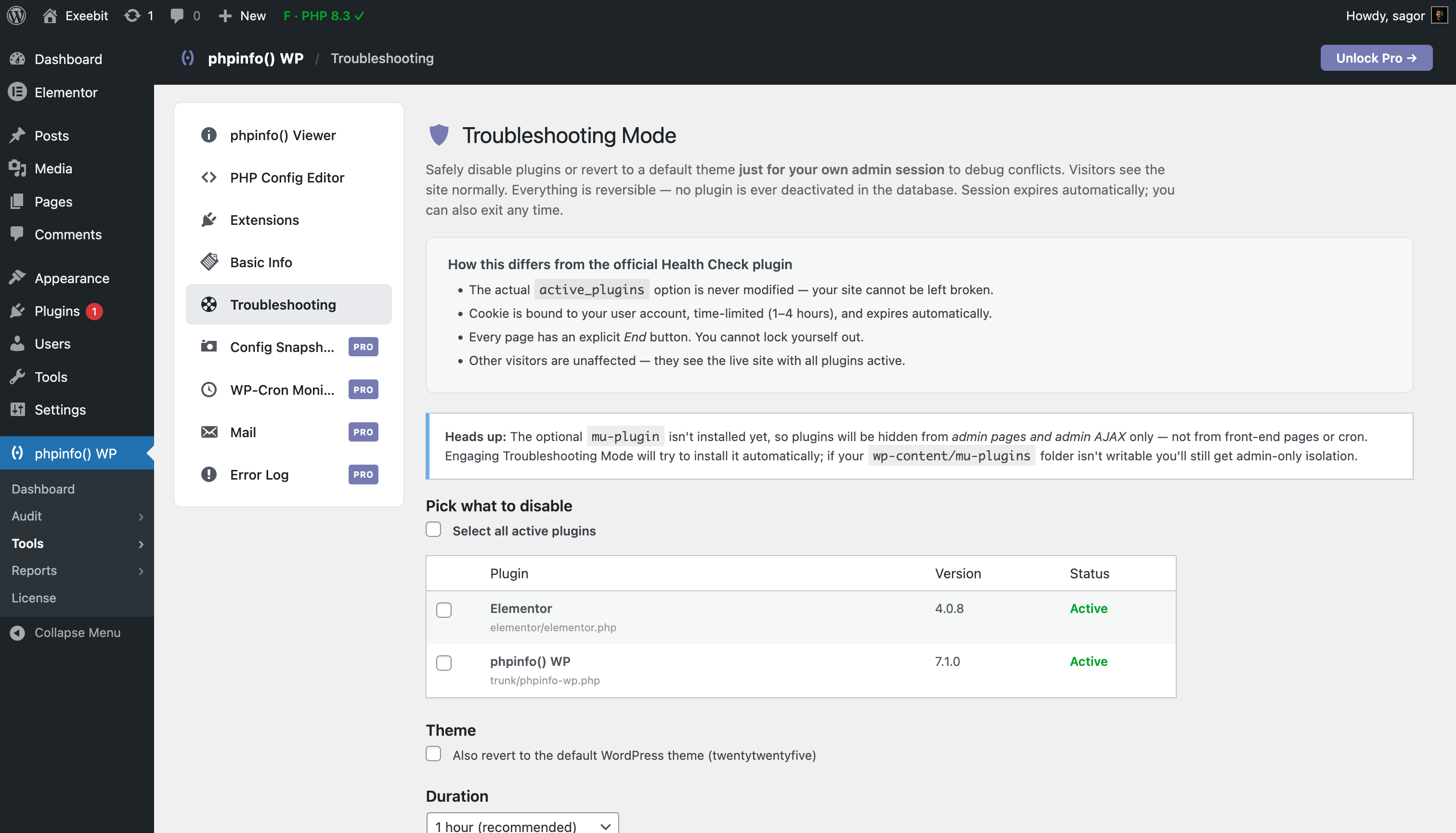Click the plus icon beside New
The height and width of the screenshot is (833, 1456).
click(x=225, y=15)
